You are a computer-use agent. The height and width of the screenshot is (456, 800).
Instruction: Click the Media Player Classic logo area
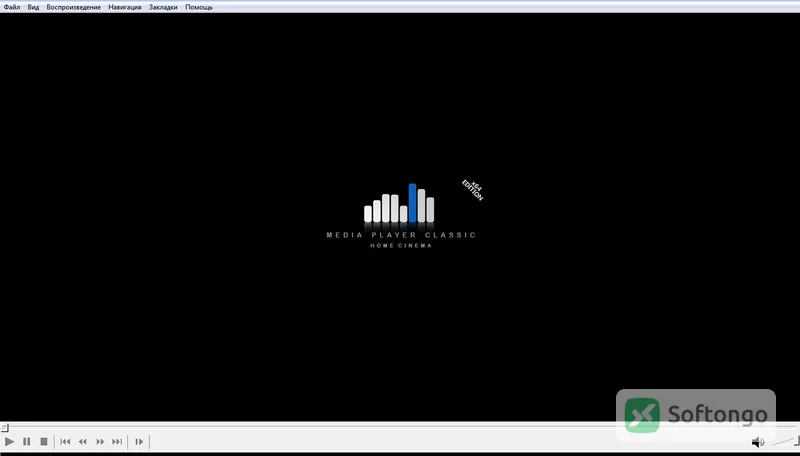[402, 216]
